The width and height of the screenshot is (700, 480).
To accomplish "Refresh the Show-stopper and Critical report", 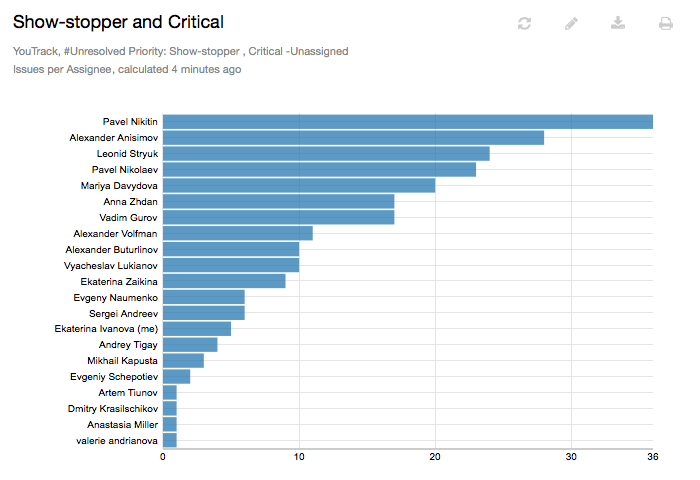I will [524, 23].
